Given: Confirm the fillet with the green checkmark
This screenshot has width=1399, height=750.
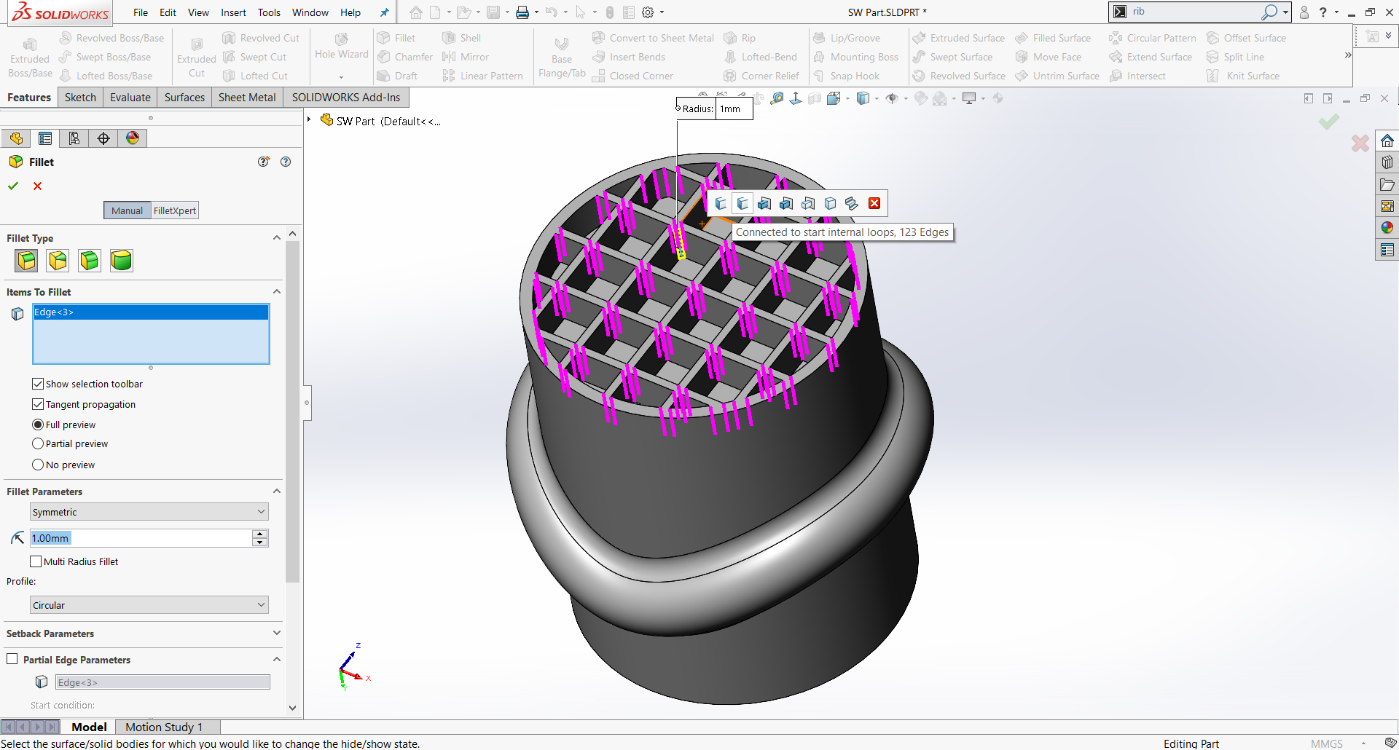Looking at the screenshot, I should [13, 185].
